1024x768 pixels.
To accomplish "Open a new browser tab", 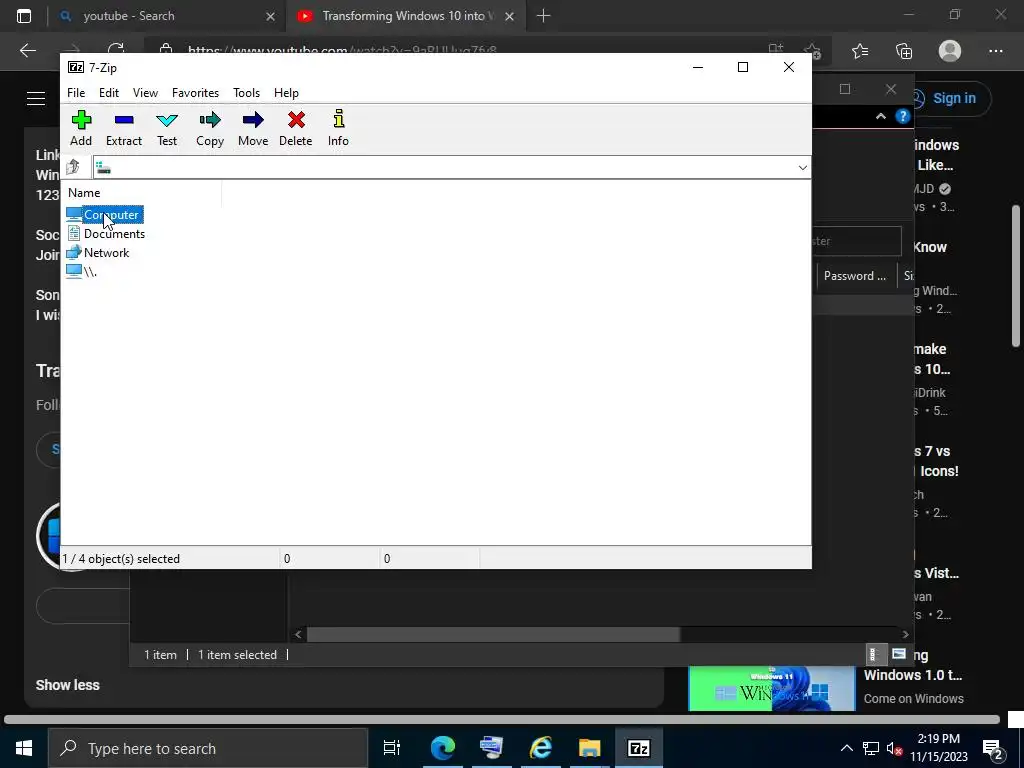I will [x=543, y=16].
